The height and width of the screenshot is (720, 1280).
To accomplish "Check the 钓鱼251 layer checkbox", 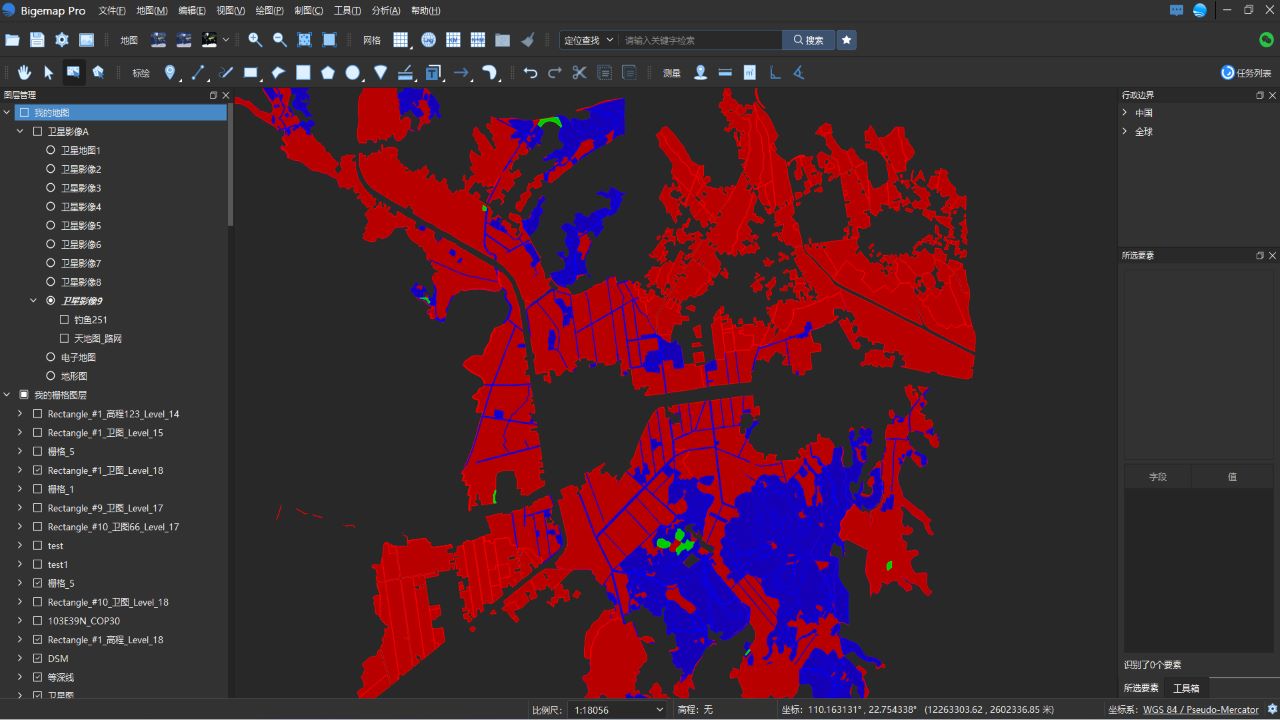I will point(64,319).
